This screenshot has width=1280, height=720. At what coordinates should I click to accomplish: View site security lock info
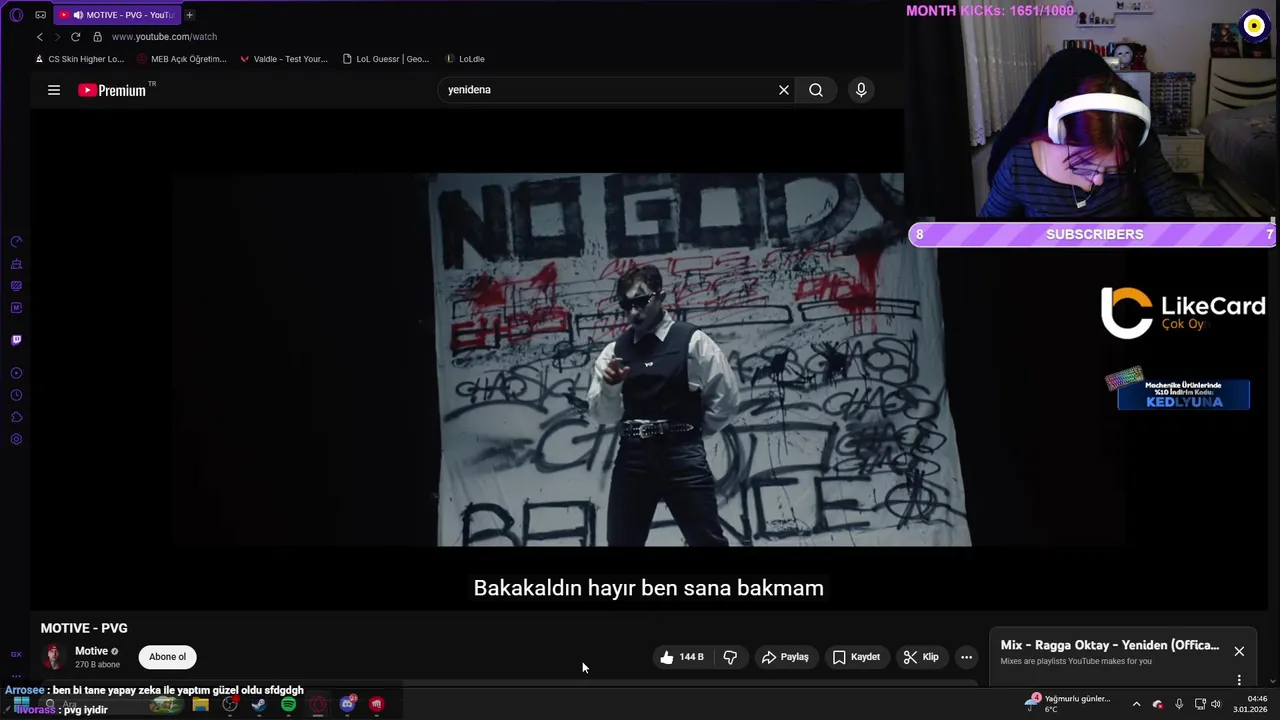(97, 37)
